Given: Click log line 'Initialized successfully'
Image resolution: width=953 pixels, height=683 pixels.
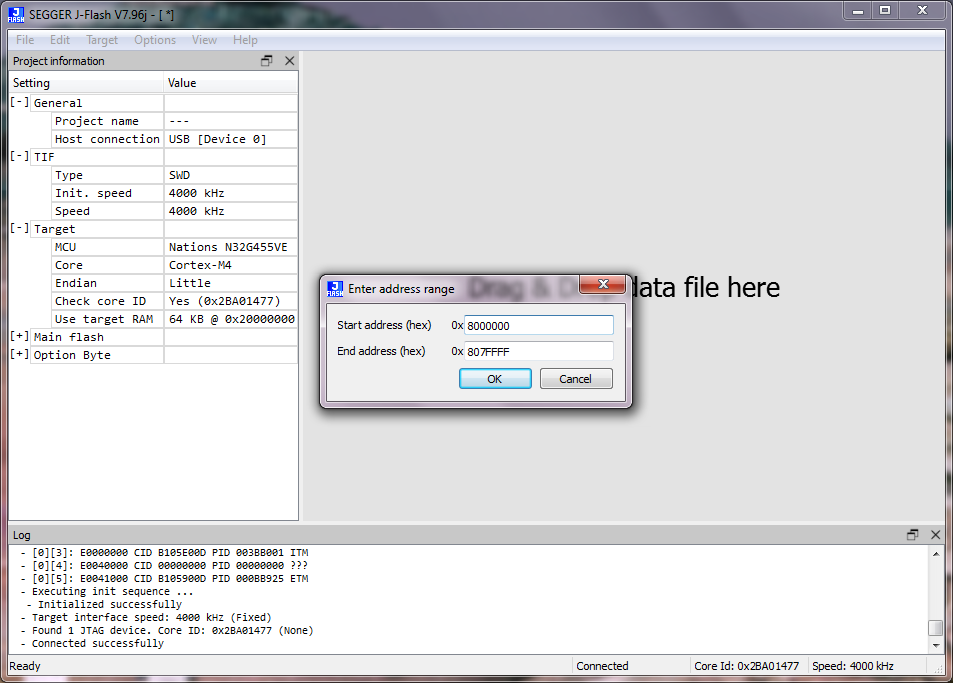Looking at the screenshot, I should tap(109, 605).
